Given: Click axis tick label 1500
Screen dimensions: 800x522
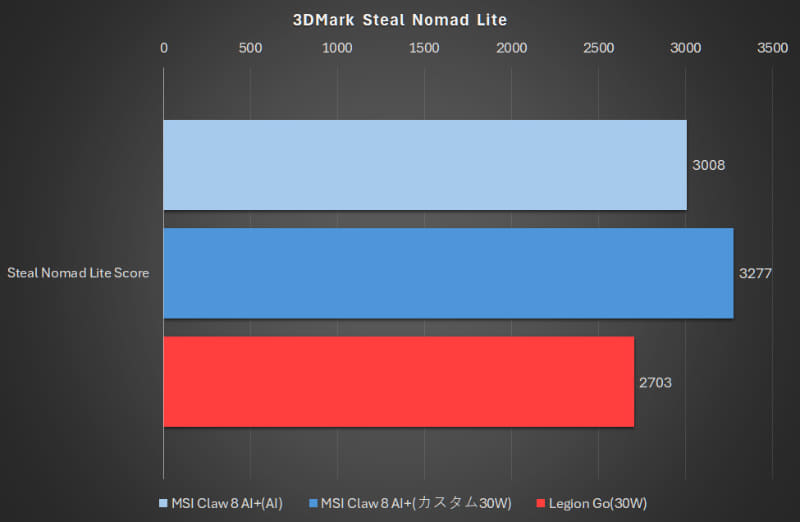Looking at the screenshot, I should click(424, 48).
